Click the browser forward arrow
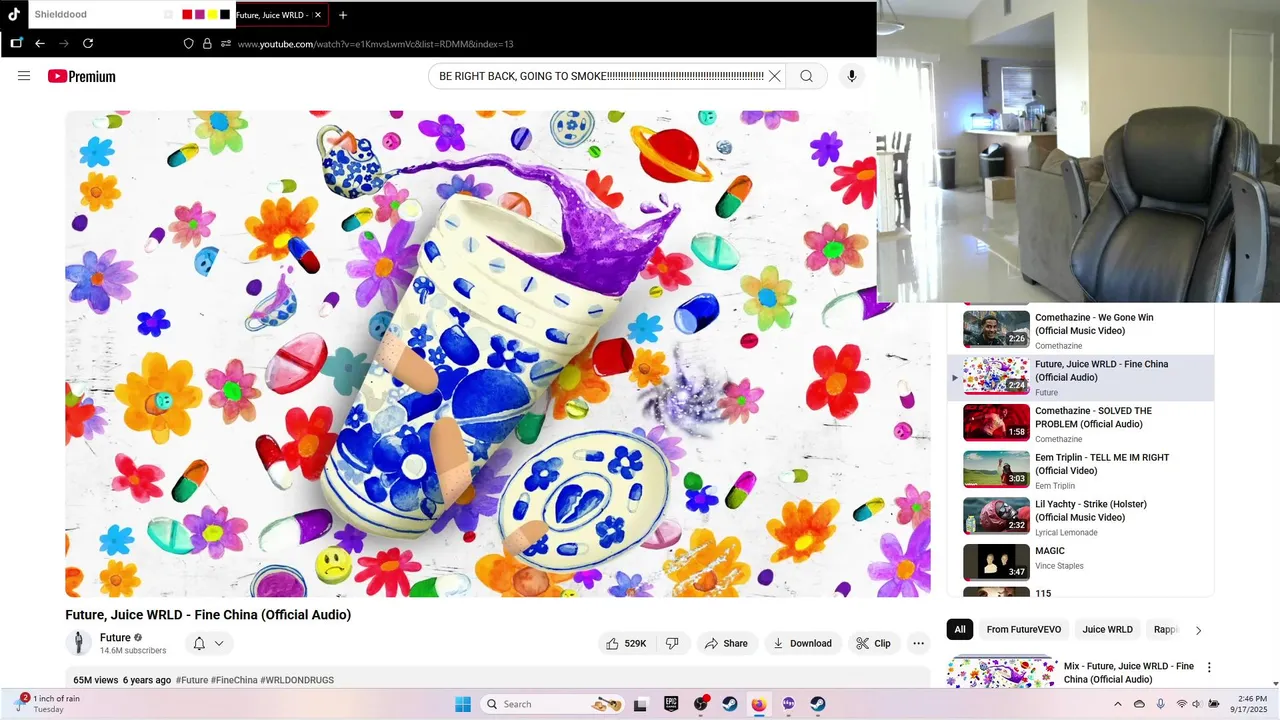 (64, 43)
